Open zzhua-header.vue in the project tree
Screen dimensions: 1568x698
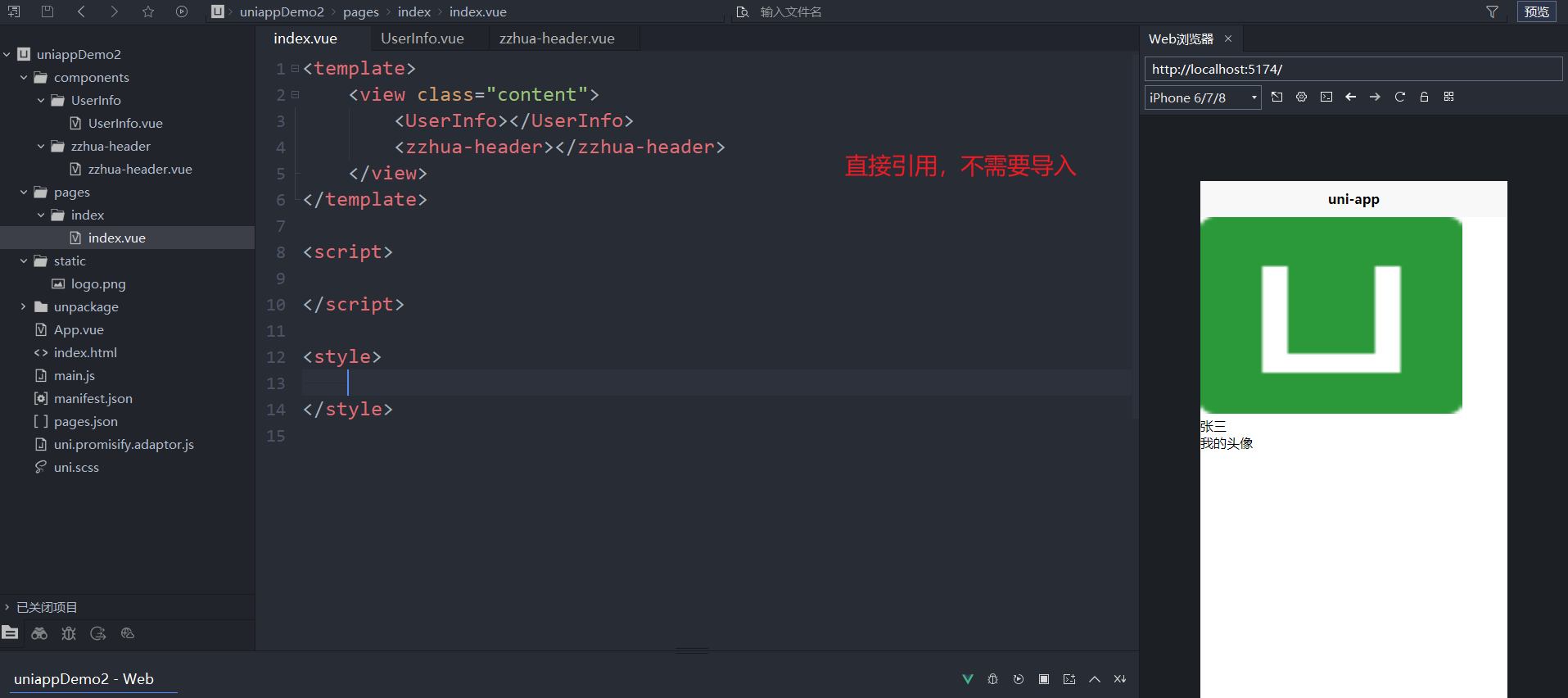coord(140,169)
